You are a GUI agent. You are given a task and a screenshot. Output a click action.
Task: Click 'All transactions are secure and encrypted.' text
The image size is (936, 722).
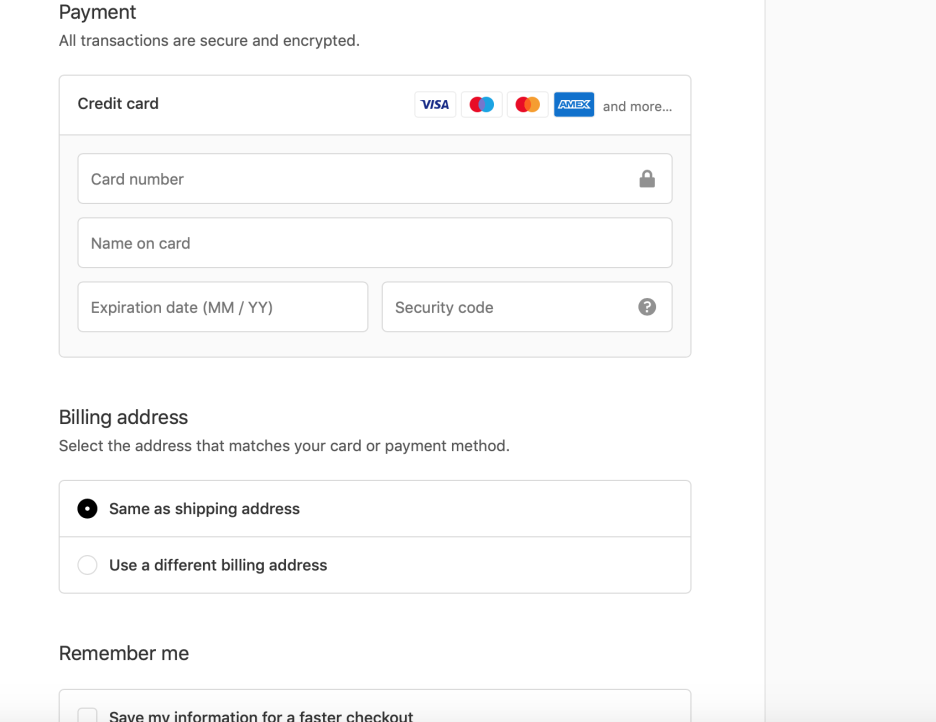(x=209, y=41)
